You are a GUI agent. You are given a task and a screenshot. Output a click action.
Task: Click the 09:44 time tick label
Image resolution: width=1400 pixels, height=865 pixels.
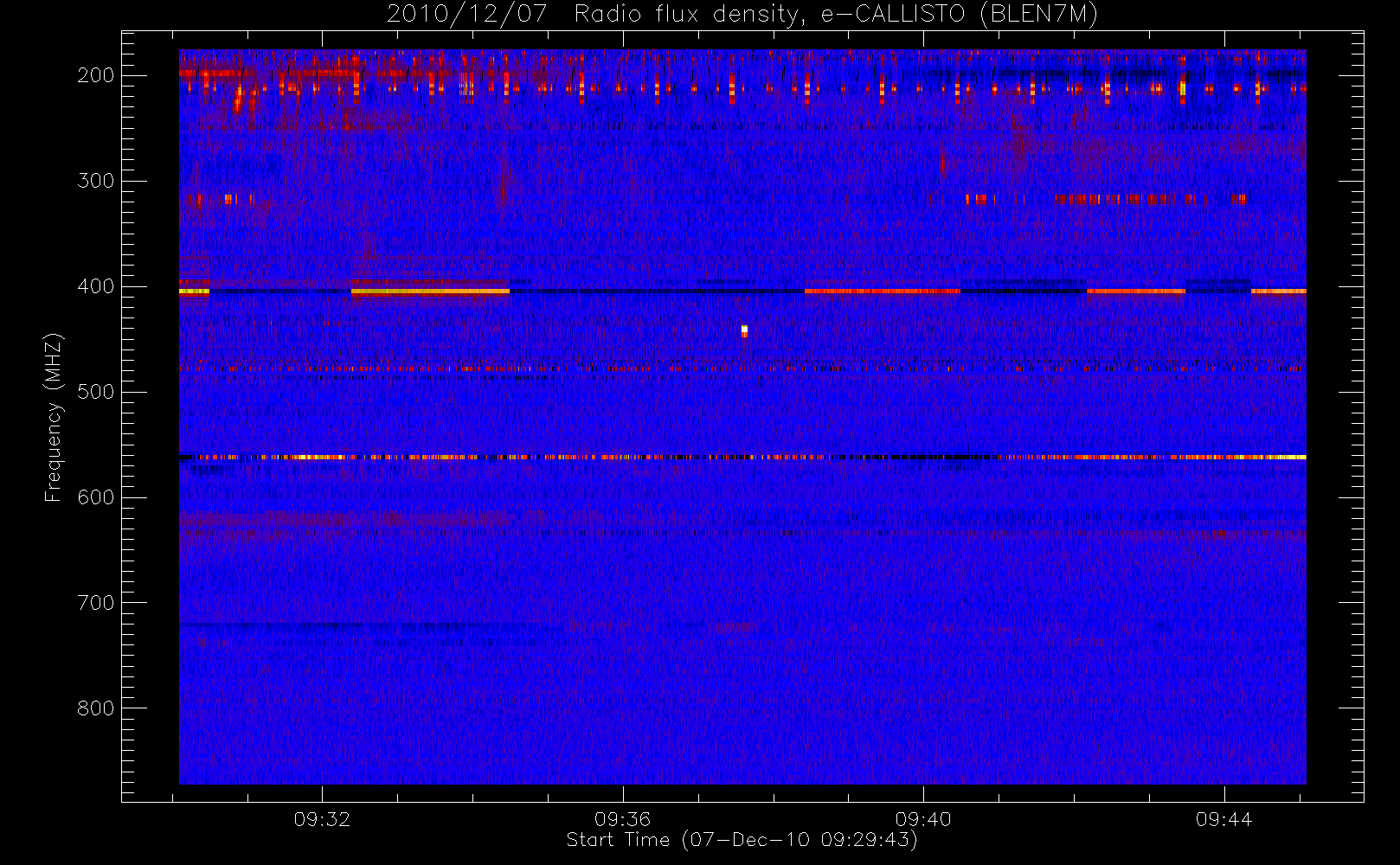(x=1223, y=819)
